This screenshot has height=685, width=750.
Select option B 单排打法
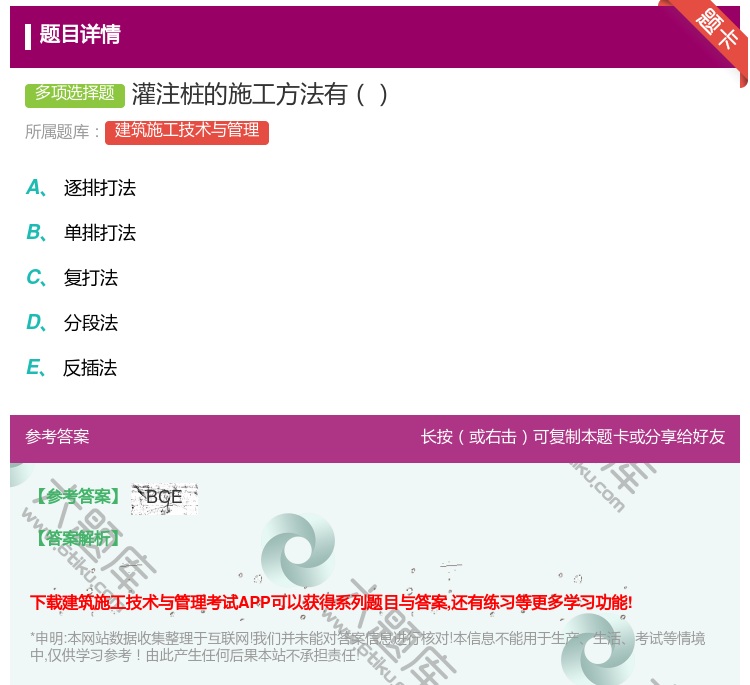[x=81, y=232]
